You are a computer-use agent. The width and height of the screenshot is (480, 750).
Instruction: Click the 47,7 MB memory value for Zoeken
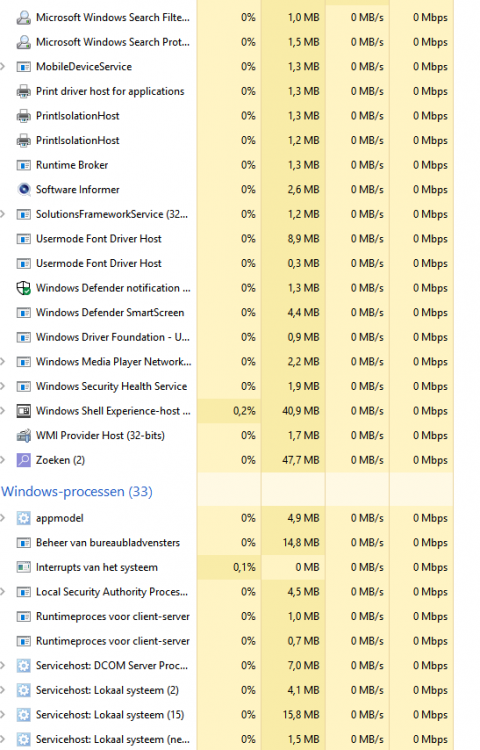(301, 460)
